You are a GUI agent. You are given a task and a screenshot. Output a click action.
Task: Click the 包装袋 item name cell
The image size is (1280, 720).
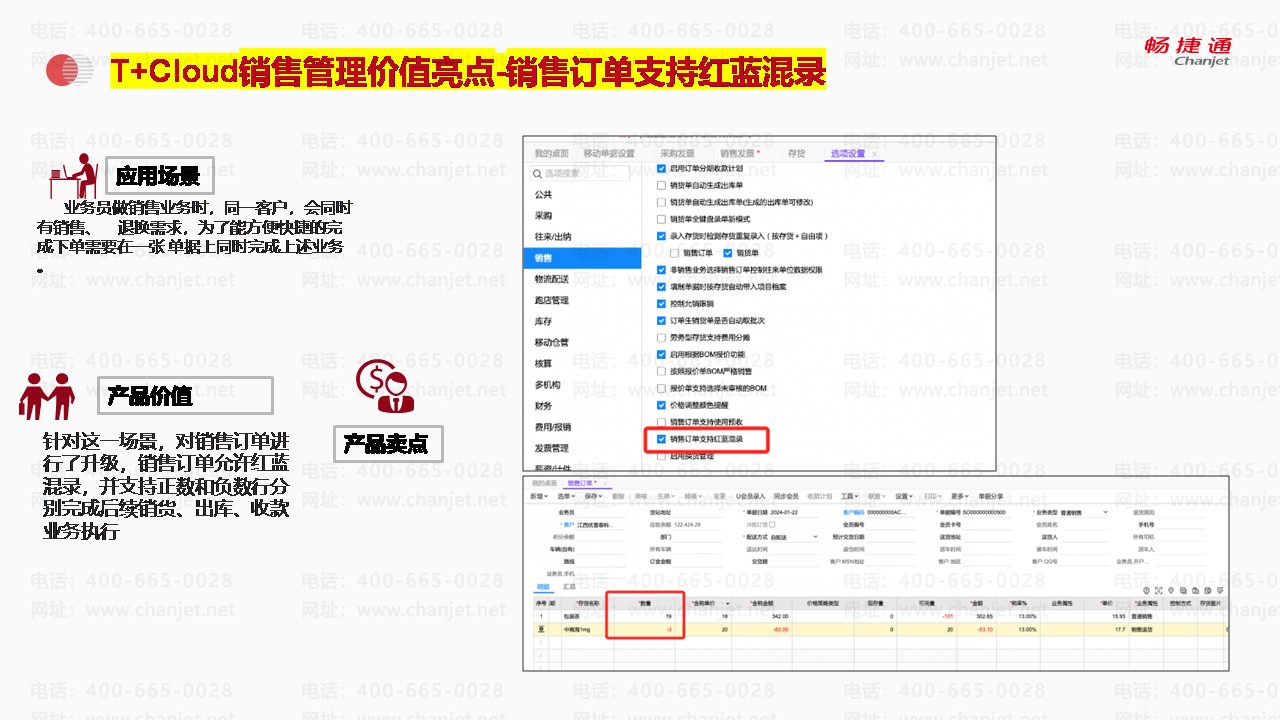[x=585, y=617]
